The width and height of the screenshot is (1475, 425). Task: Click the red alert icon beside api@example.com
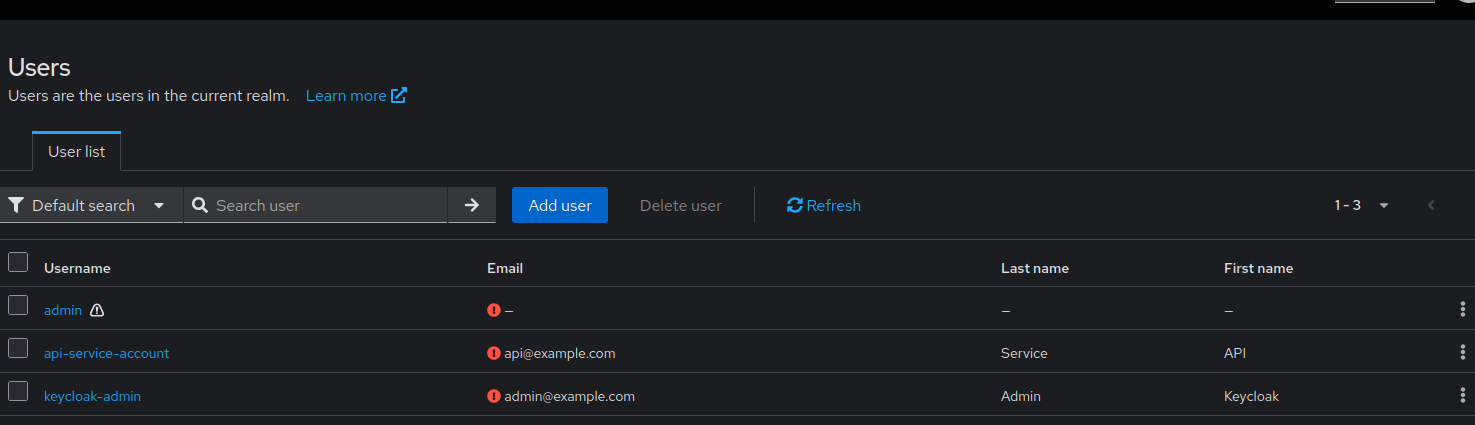point(493,353)
